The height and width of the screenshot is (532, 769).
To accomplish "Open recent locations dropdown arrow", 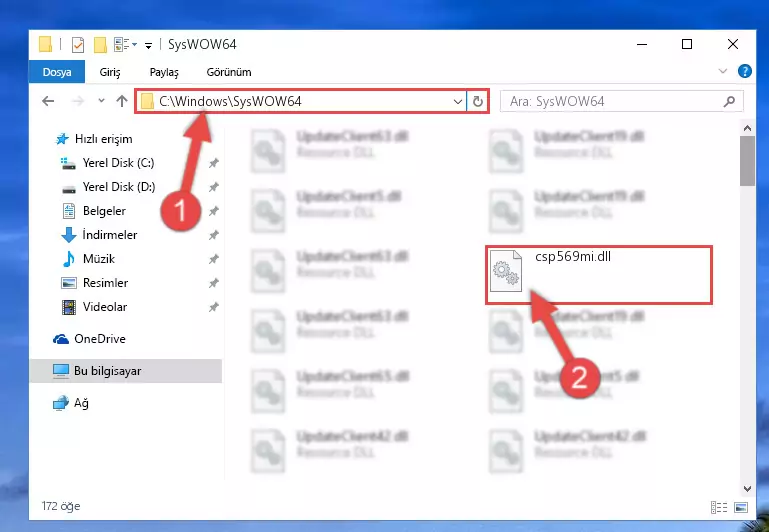I will 101,101.
